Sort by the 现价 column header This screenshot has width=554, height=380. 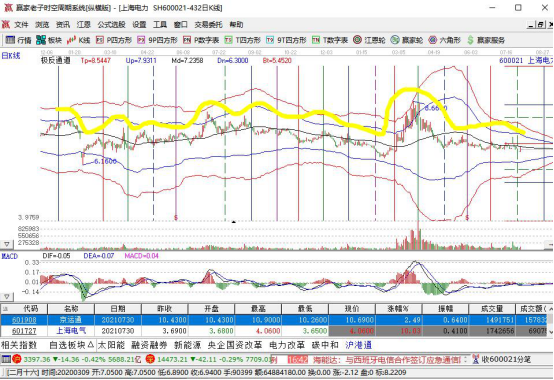click(x=352, y=309)
